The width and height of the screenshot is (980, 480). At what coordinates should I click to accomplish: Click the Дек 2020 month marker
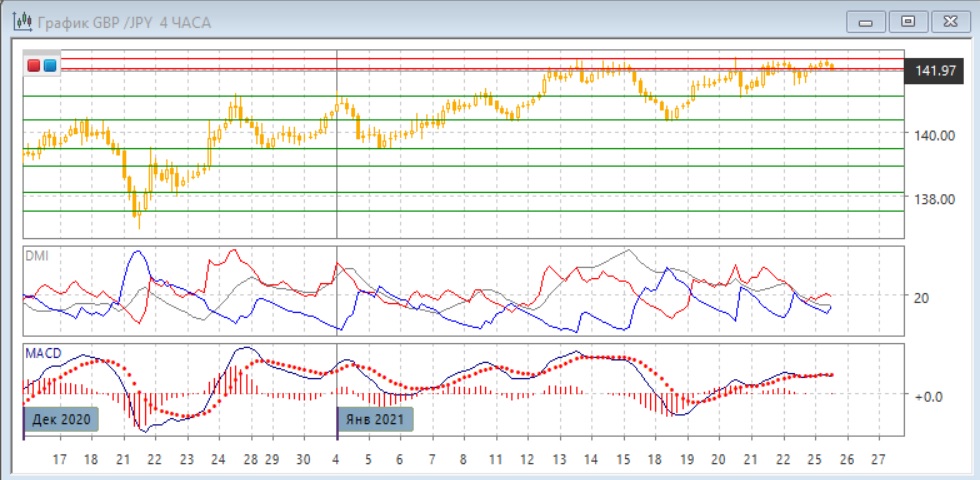(x=62, y=420)
